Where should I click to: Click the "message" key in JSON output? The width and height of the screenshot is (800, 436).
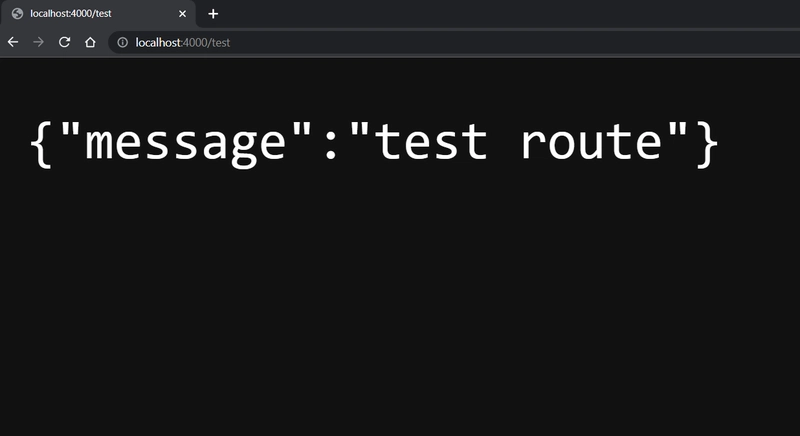coord(185,143)
